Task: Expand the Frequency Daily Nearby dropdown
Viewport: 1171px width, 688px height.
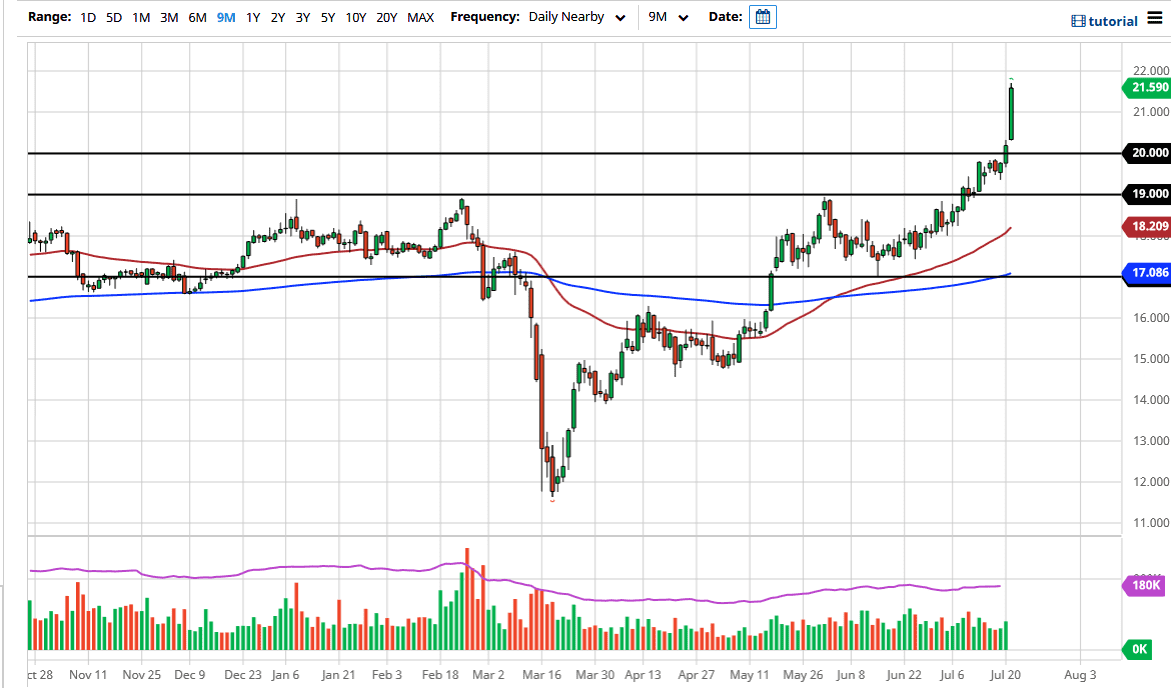Action: [579, 17]
